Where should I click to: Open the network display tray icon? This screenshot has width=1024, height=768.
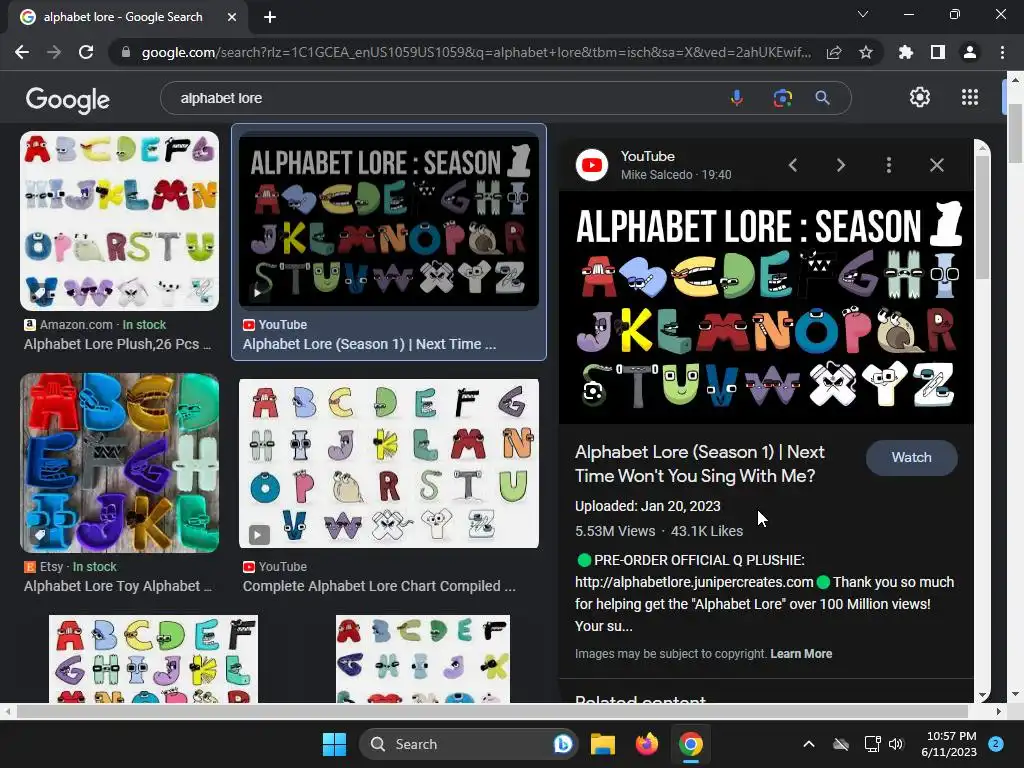point(872,744)
